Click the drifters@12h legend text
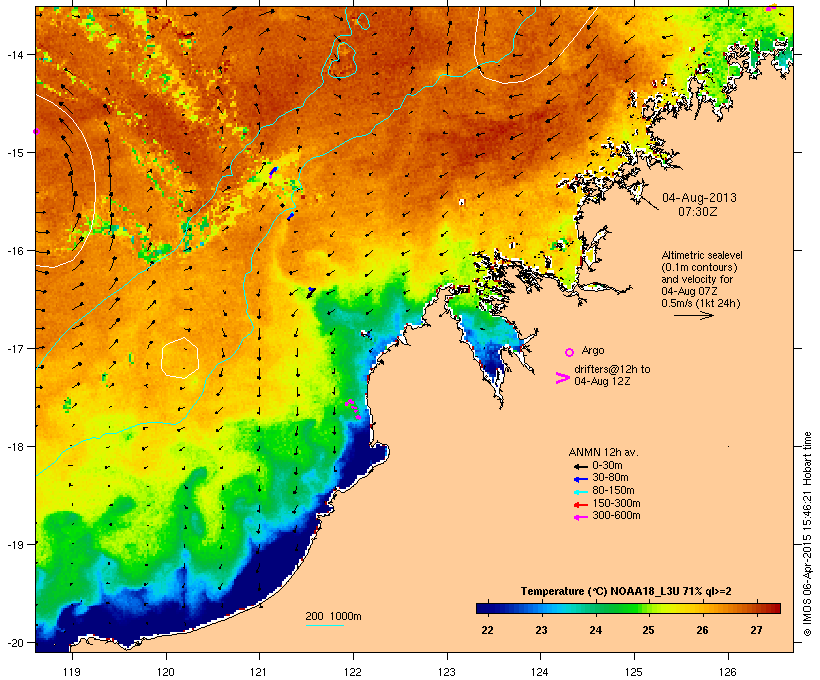Image resolution: width=820 pixels, height=680 pixels. (x=612, y=375)
